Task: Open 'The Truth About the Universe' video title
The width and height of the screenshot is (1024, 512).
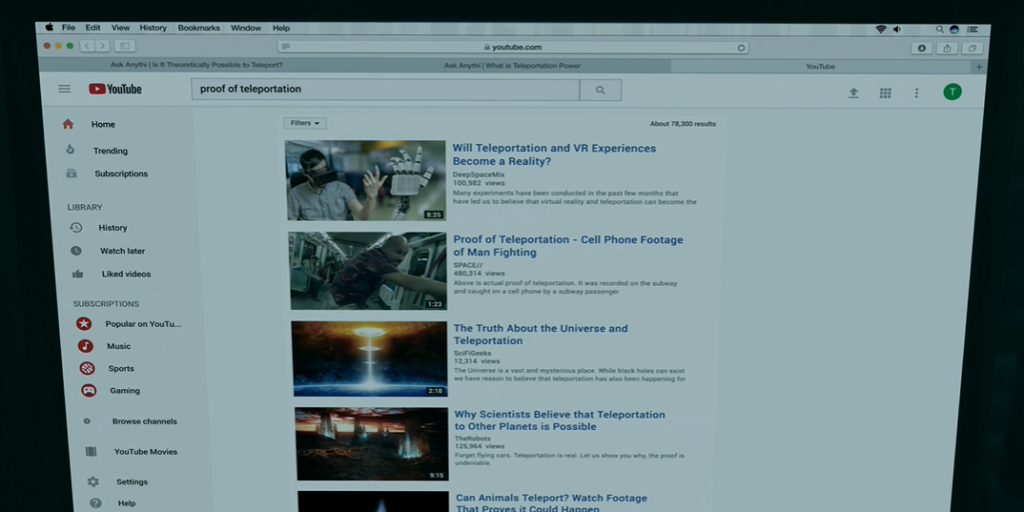Action: [x=541, y=334]
